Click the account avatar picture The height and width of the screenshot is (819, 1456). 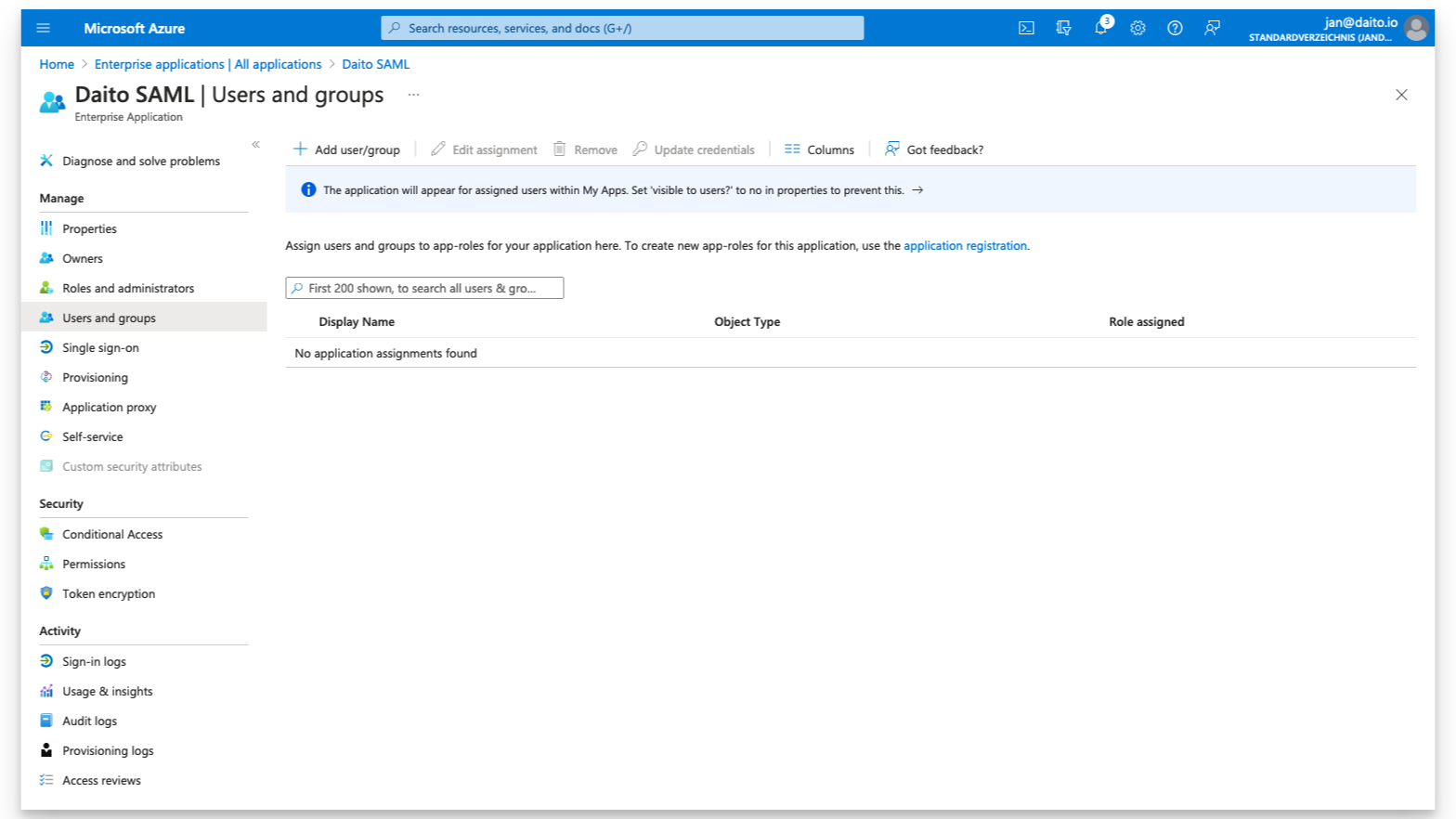(1415, 28)
